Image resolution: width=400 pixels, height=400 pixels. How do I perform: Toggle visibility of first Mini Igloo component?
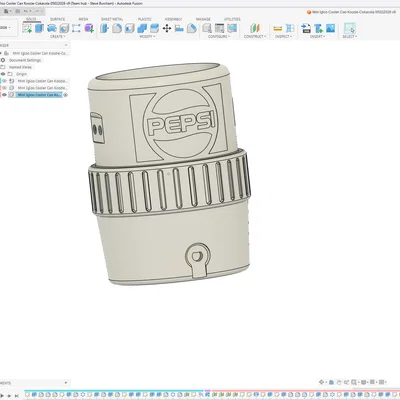(4, 81)
